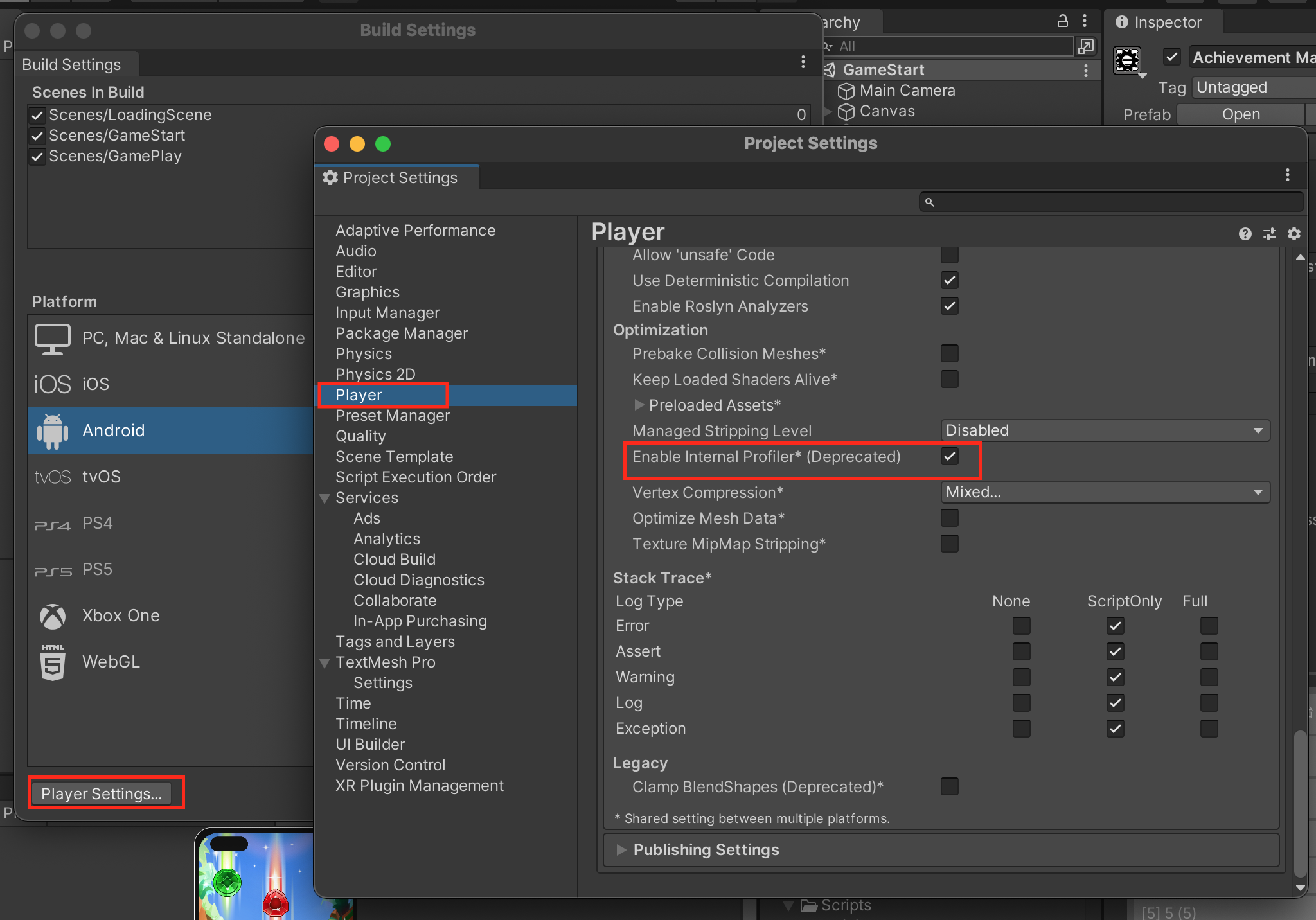This screenshot has width=1316, height=920.
Task: Click the Project Settings search field
Action: 1112,202
